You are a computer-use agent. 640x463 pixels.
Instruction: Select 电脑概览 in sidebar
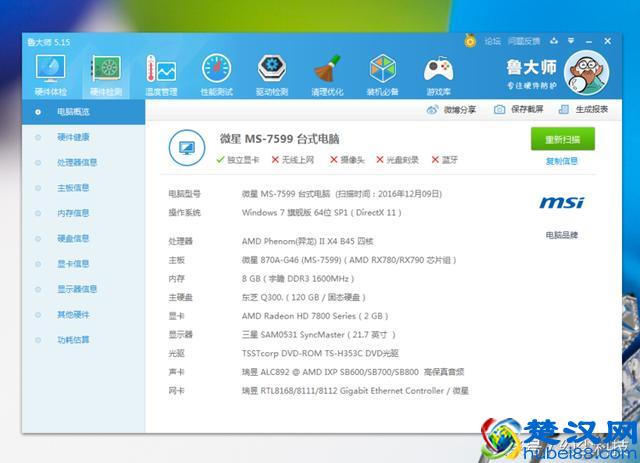click(x=84, y=112)
